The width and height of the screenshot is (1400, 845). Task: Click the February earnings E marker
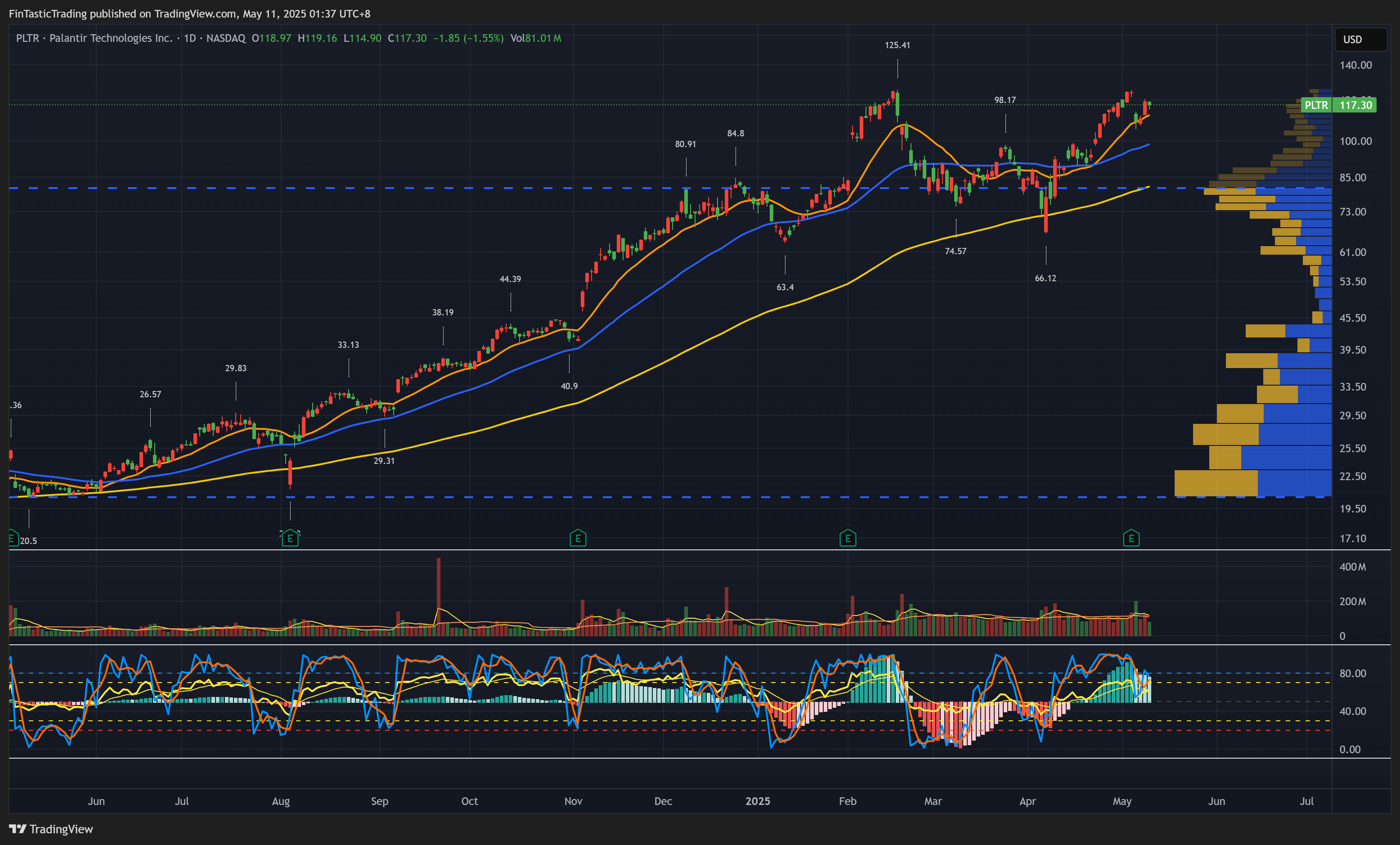(x=848, y=538)
